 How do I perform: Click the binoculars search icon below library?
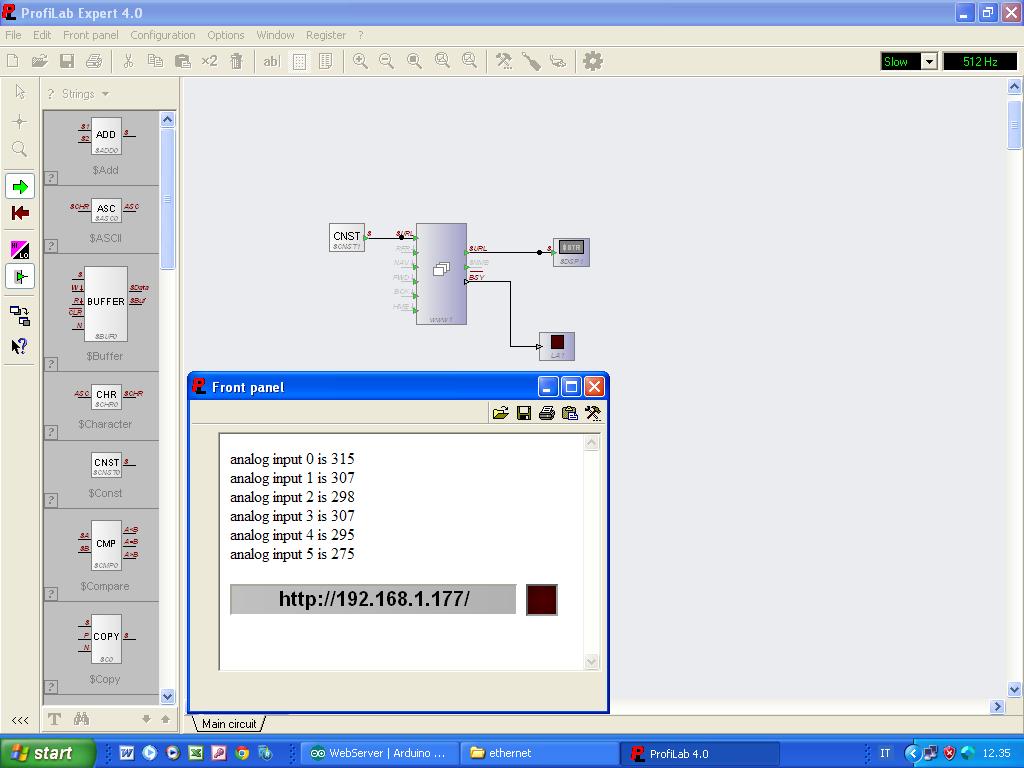[81, 719]
